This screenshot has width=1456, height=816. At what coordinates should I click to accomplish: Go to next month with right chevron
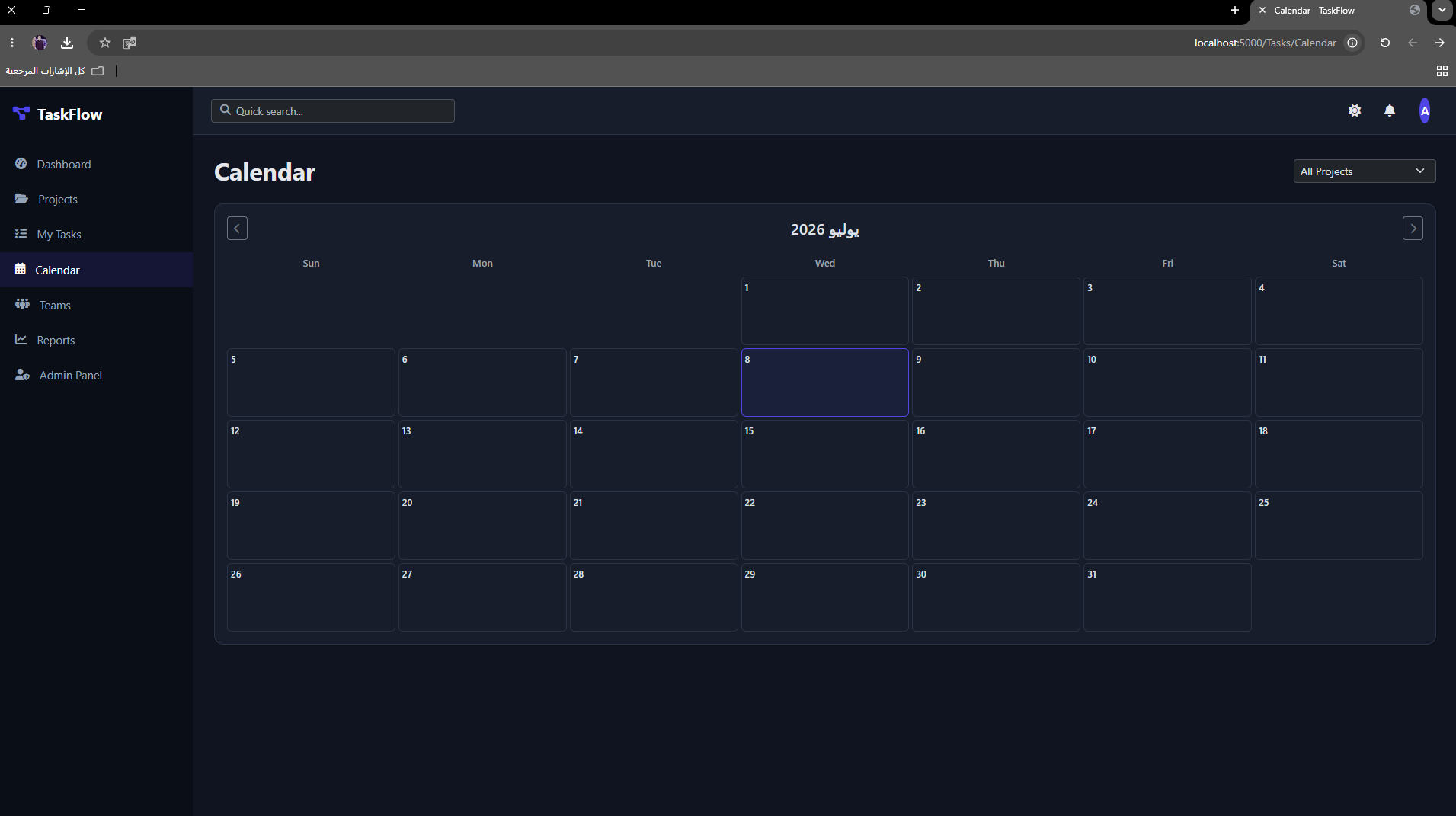click(x=1413, y=229)
